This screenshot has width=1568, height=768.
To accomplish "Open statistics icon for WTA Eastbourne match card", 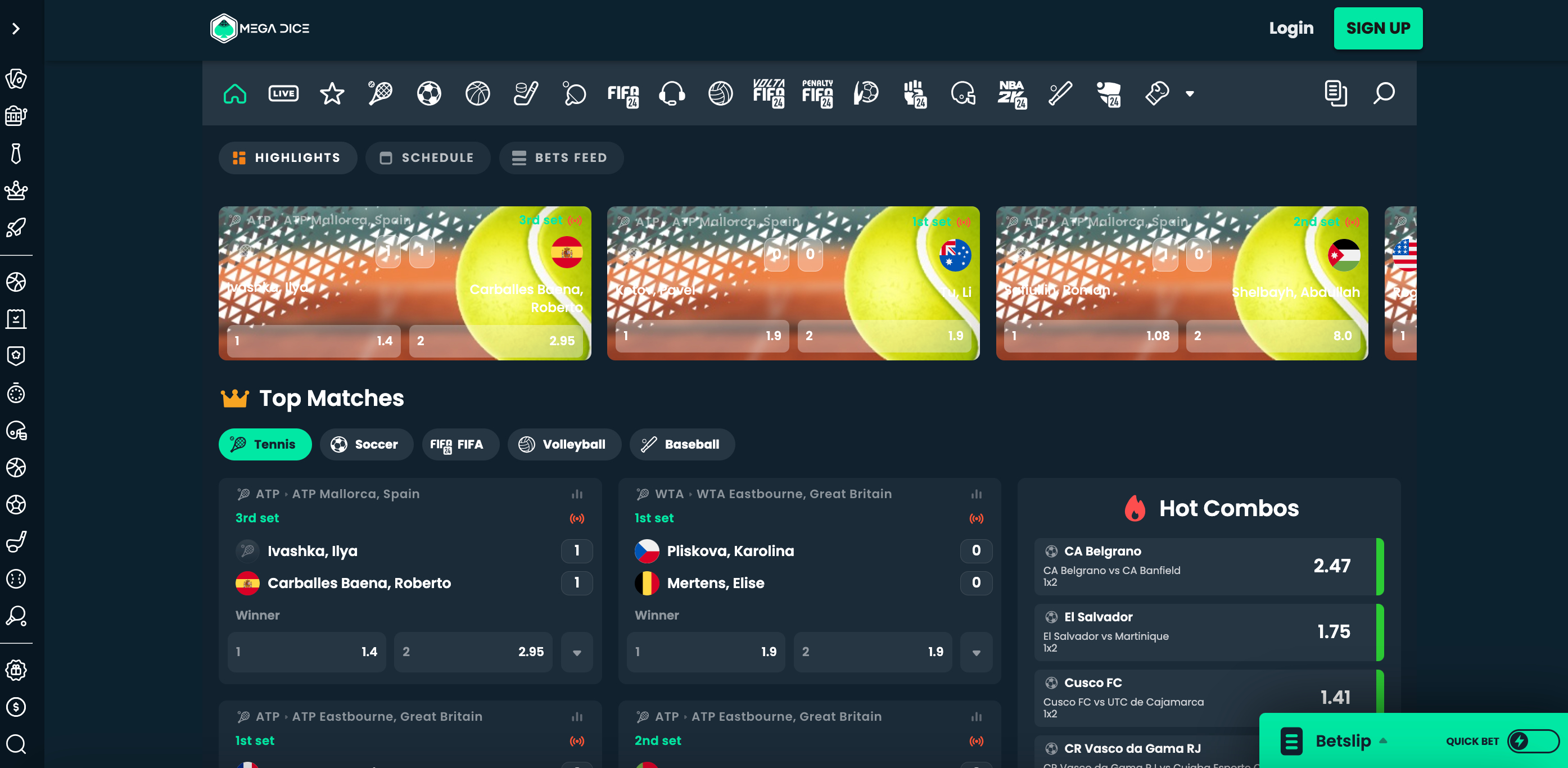I will coord(977,494).
